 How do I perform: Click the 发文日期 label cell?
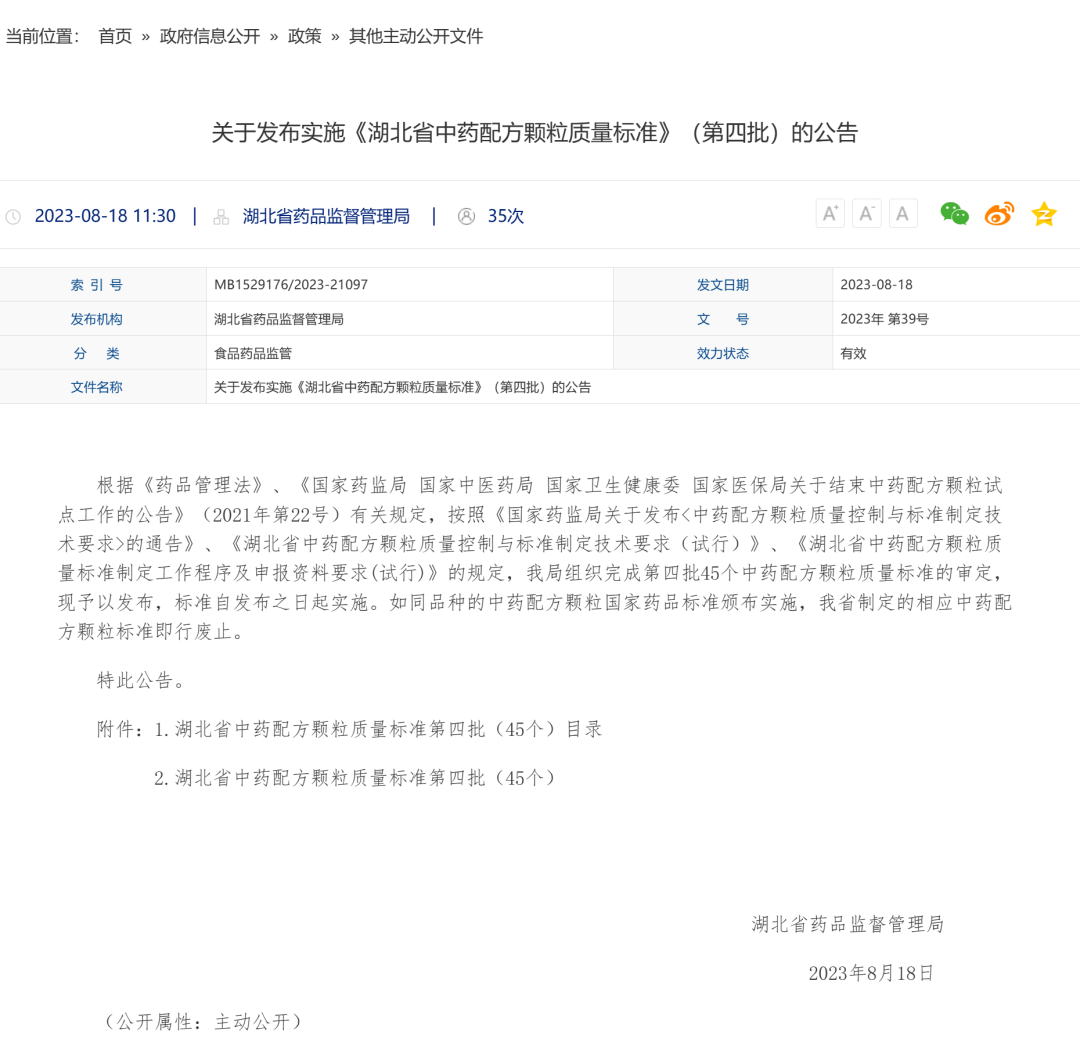coord(723,284)
